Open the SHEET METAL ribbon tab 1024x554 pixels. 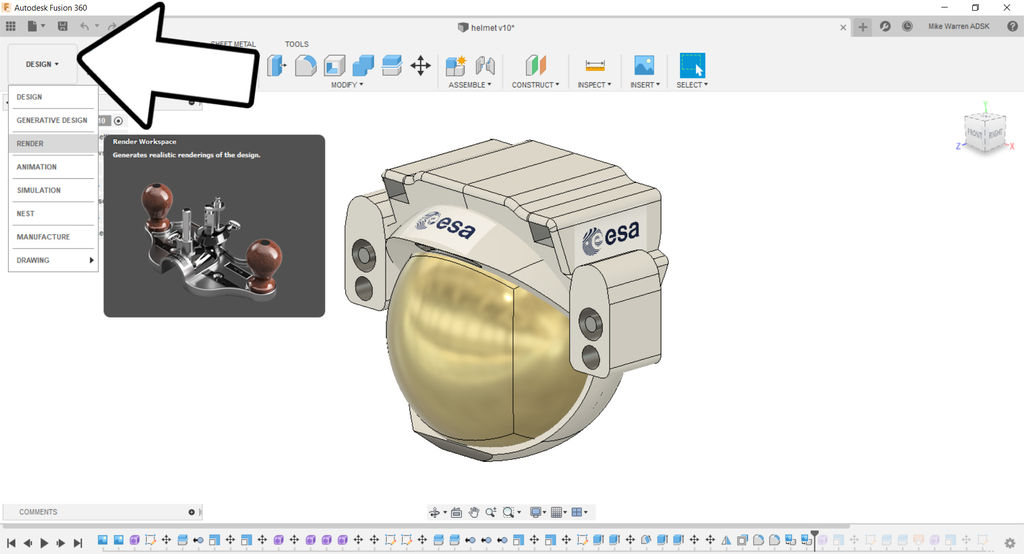tap(233, 44)
